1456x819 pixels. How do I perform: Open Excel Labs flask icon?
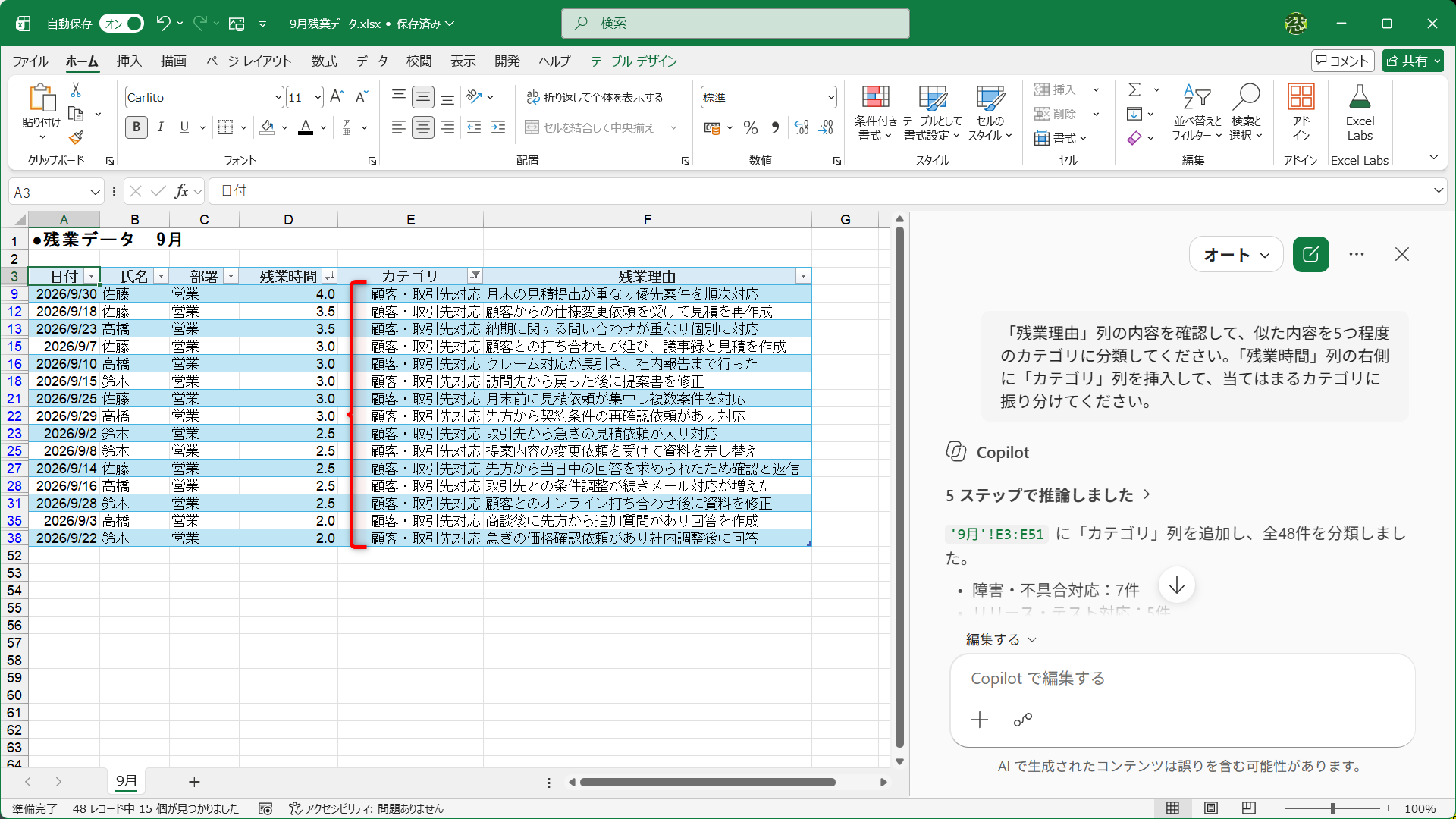pos(1360,97)
